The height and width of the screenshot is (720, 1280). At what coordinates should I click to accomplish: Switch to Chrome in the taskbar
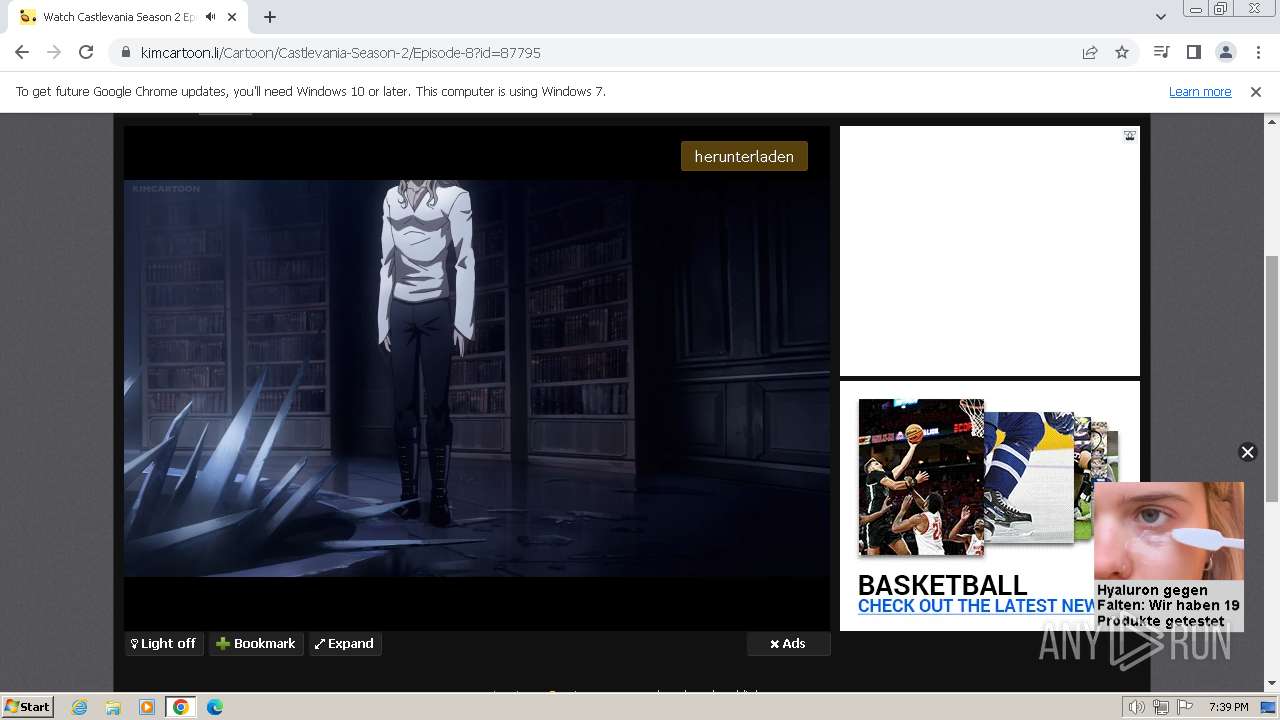180,707
